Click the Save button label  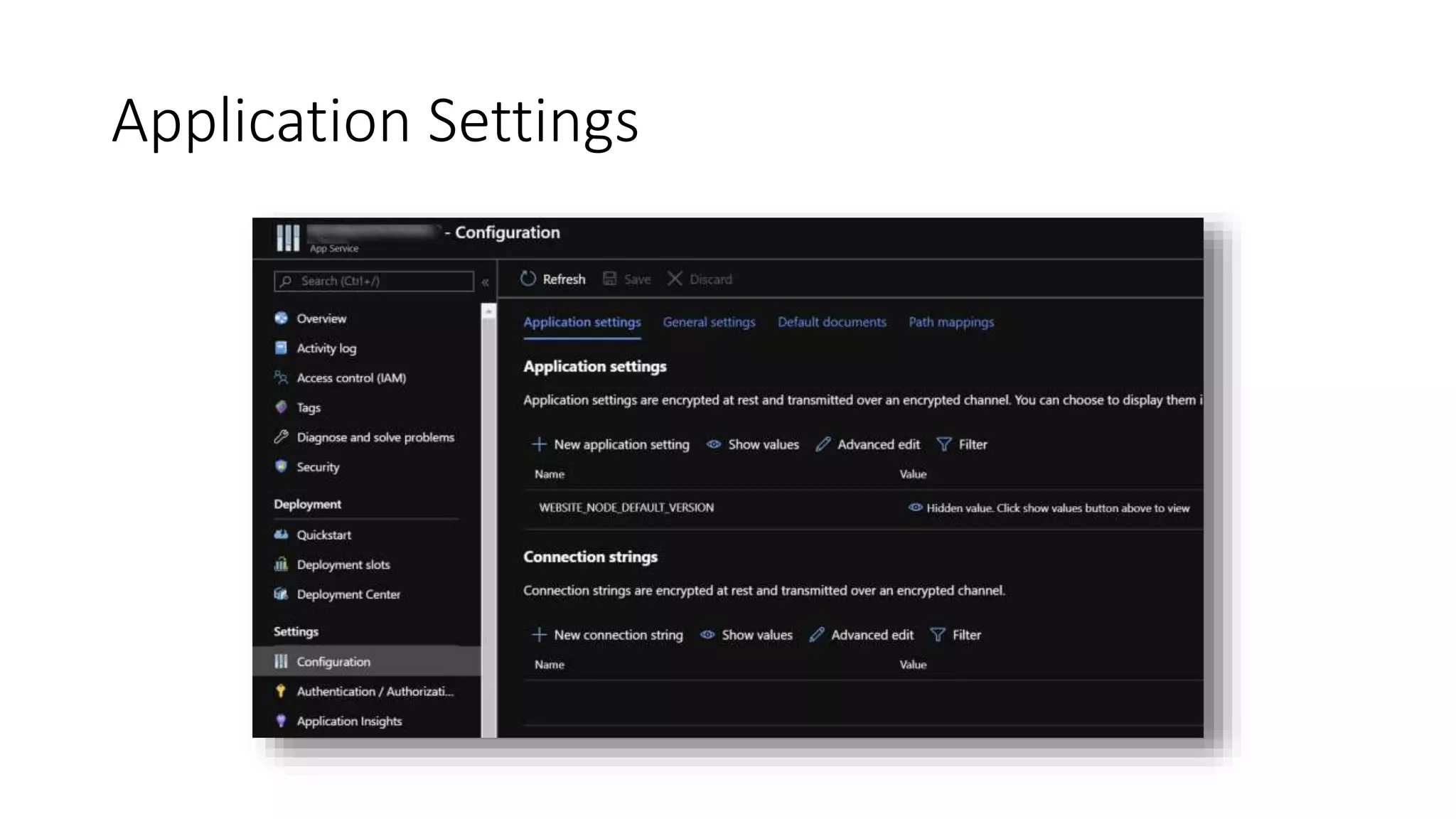pos(637,279)
